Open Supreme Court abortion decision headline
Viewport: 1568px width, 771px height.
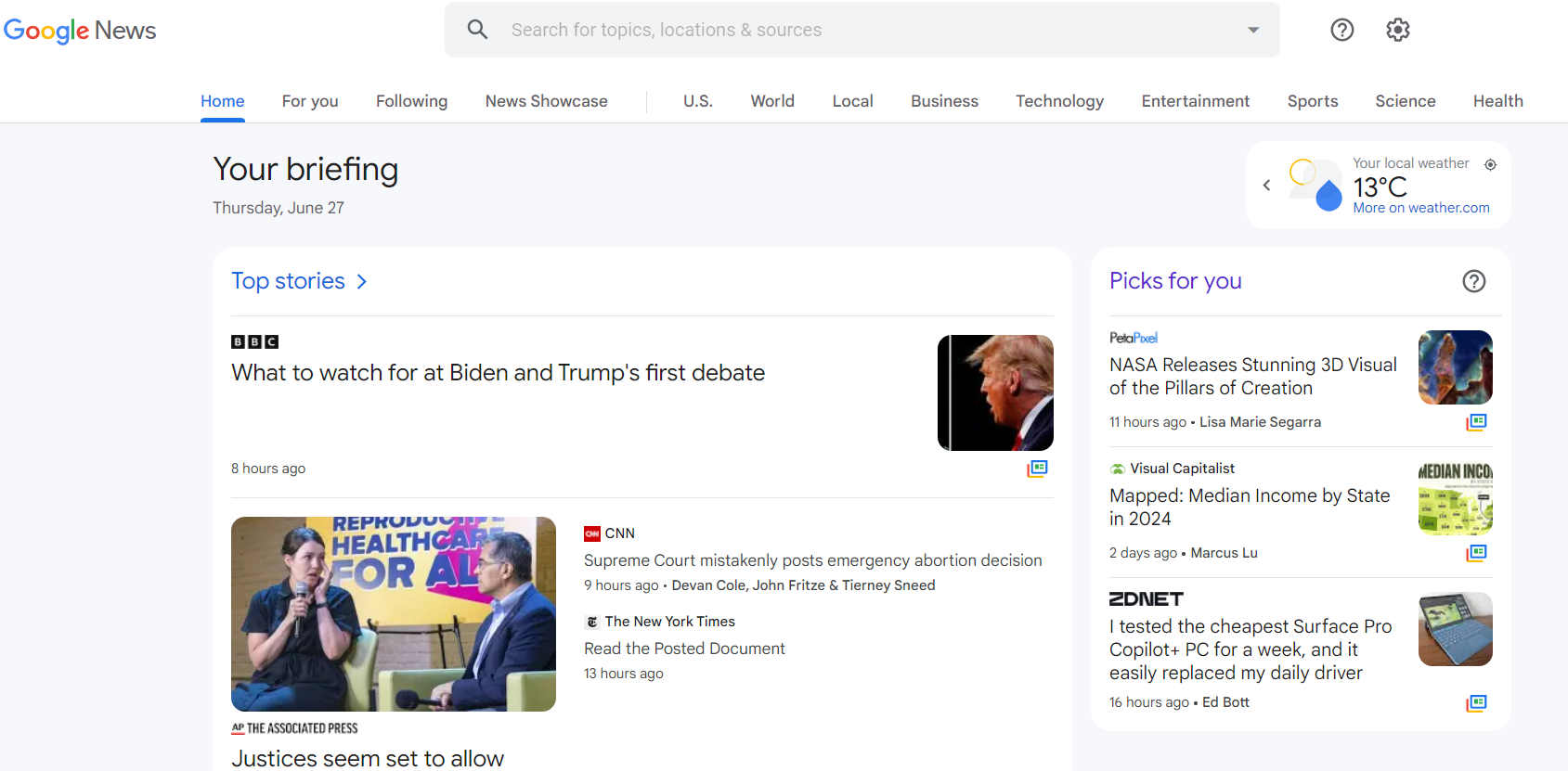(x=812, y=560)
